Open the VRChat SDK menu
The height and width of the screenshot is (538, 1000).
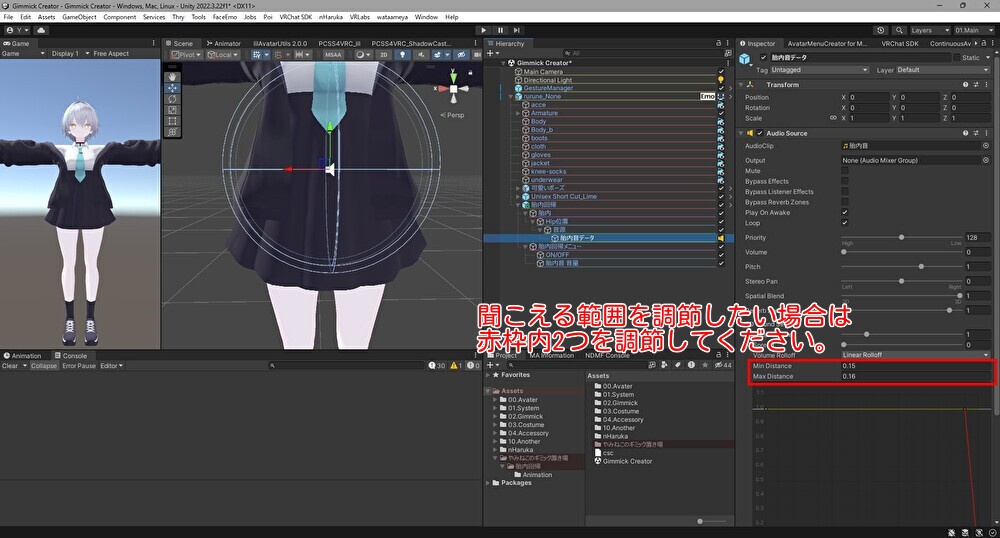pos(295,17)
